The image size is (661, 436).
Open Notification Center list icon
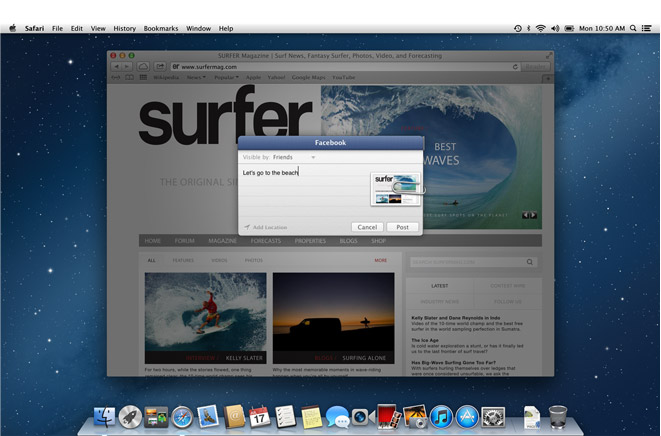click(647, 28)
